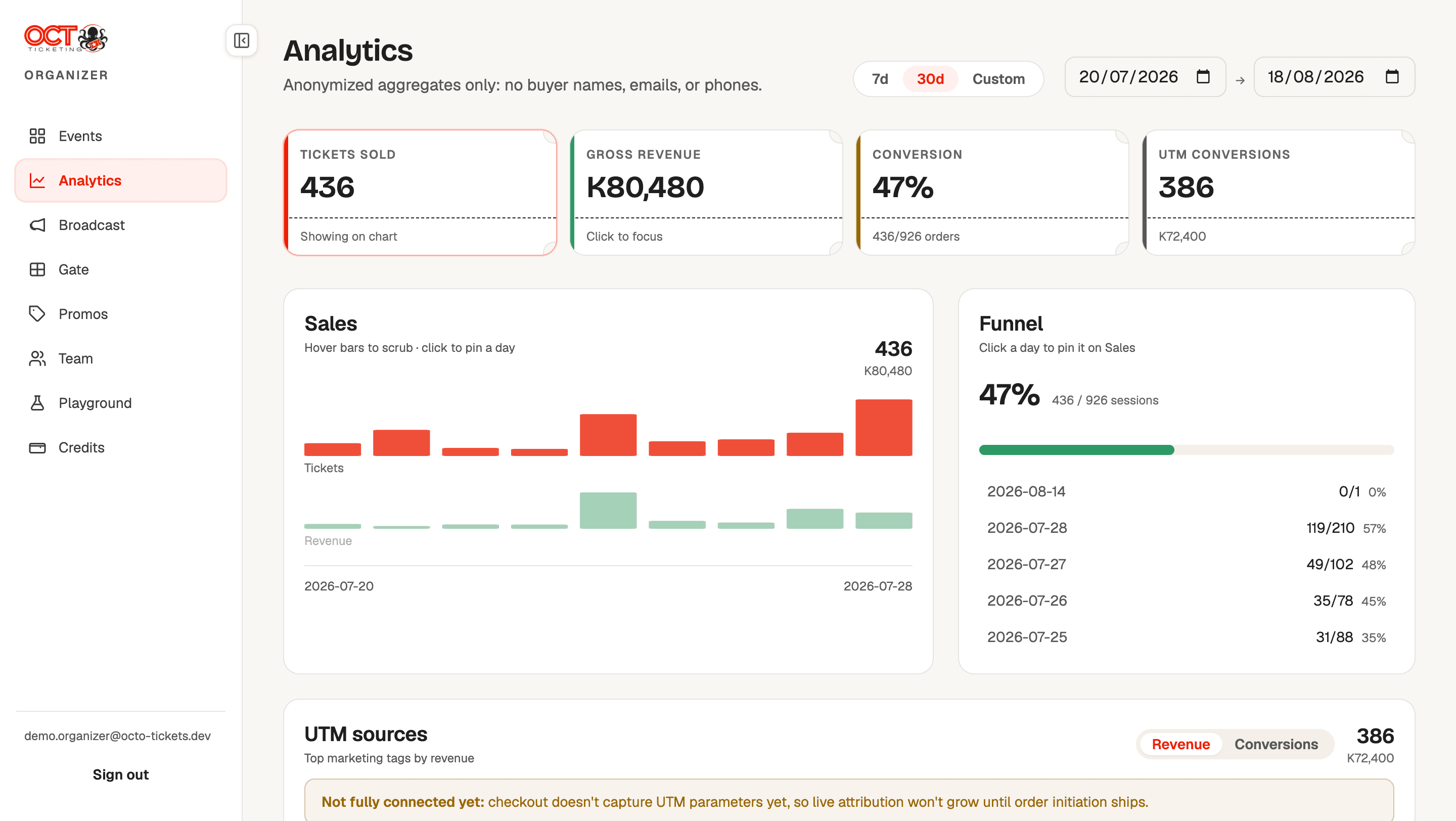Click the Gate icon in the sidebar
This screenshot has width=1456, height=821.
pos(37,269)
